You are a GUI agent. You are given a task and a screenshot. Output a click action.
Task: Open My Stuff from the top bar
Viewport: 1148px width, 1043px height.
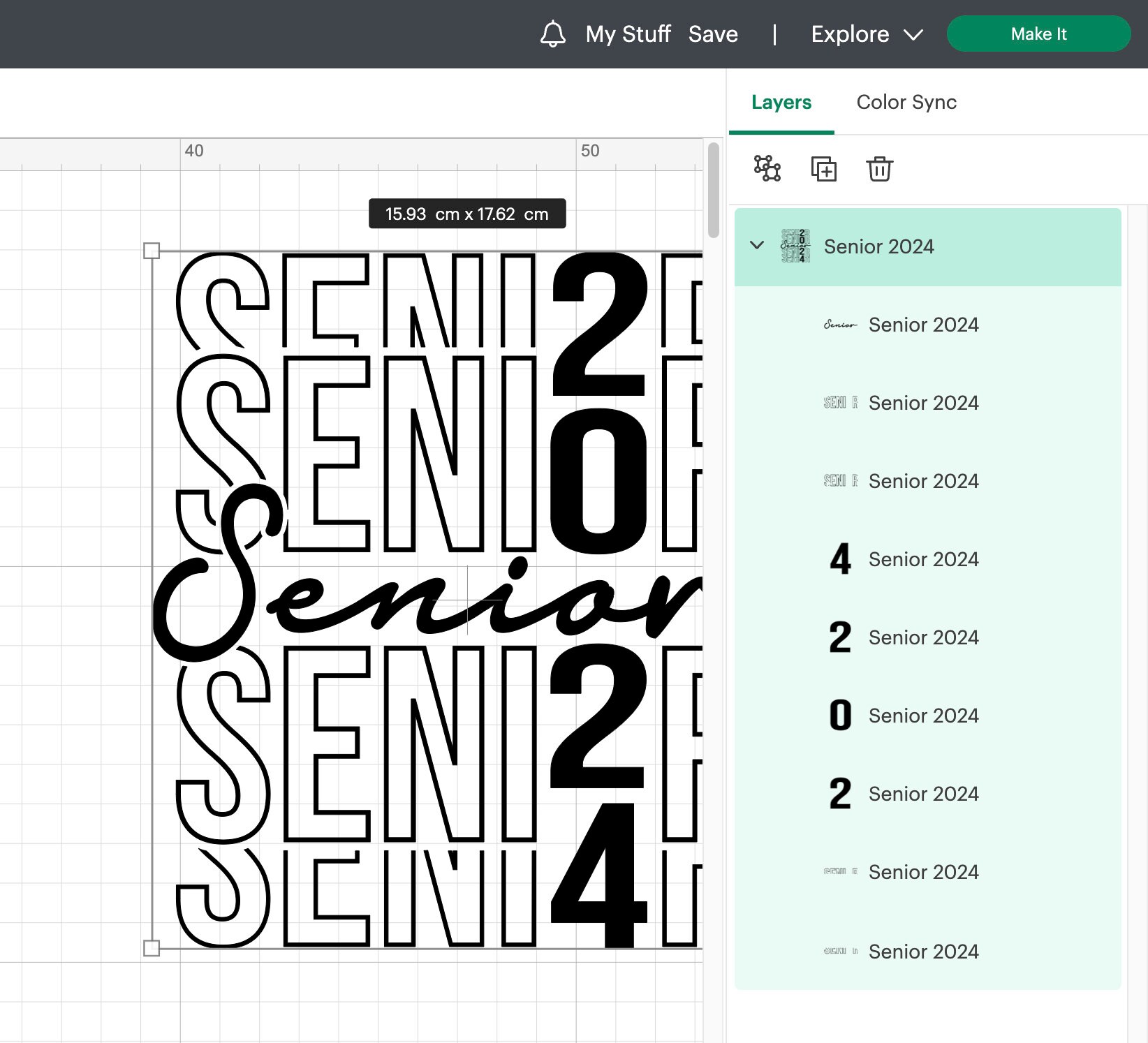pos(626,34)
